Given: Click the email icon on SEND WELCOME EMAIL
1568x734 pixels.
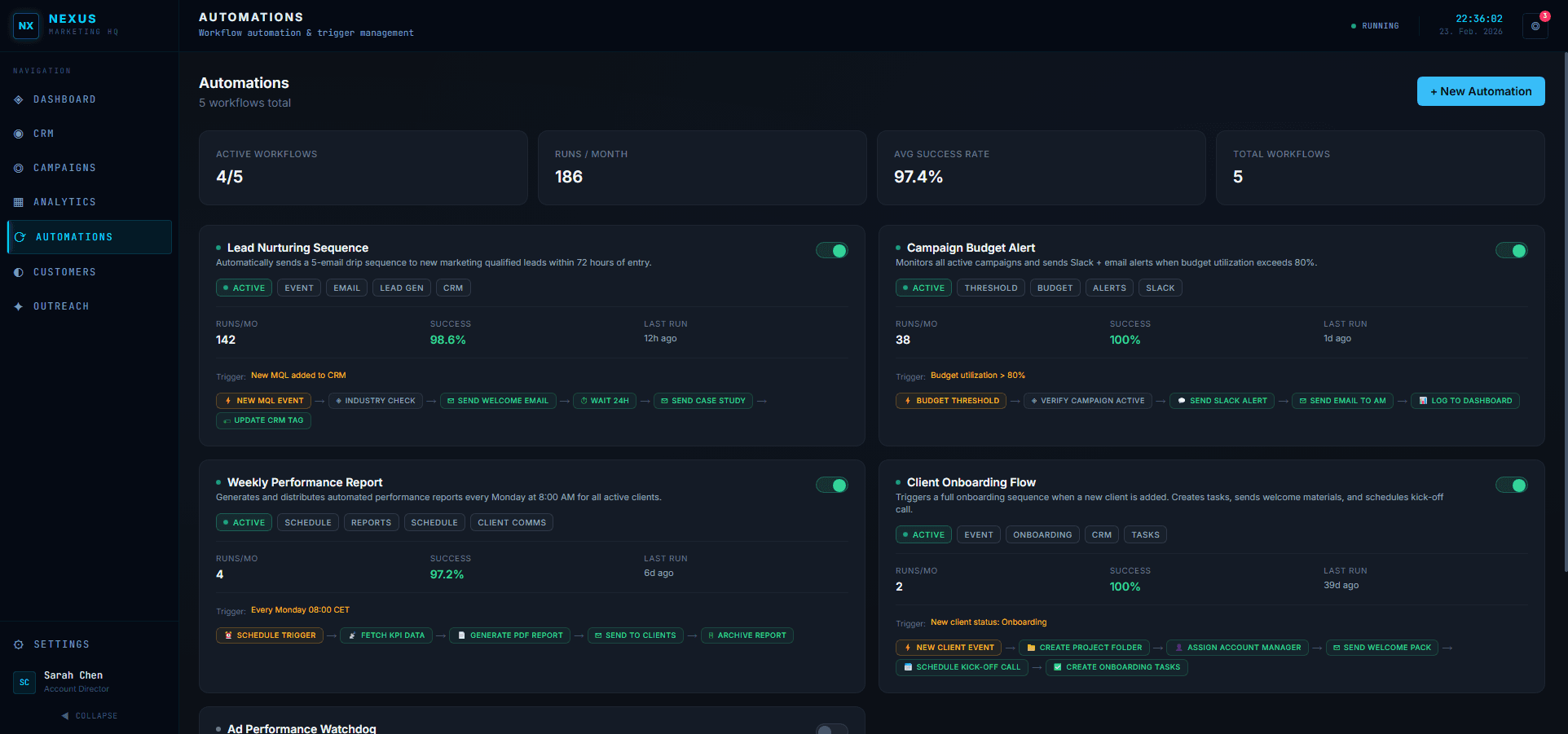Looking at the screenshot, I should click(451, 400).
